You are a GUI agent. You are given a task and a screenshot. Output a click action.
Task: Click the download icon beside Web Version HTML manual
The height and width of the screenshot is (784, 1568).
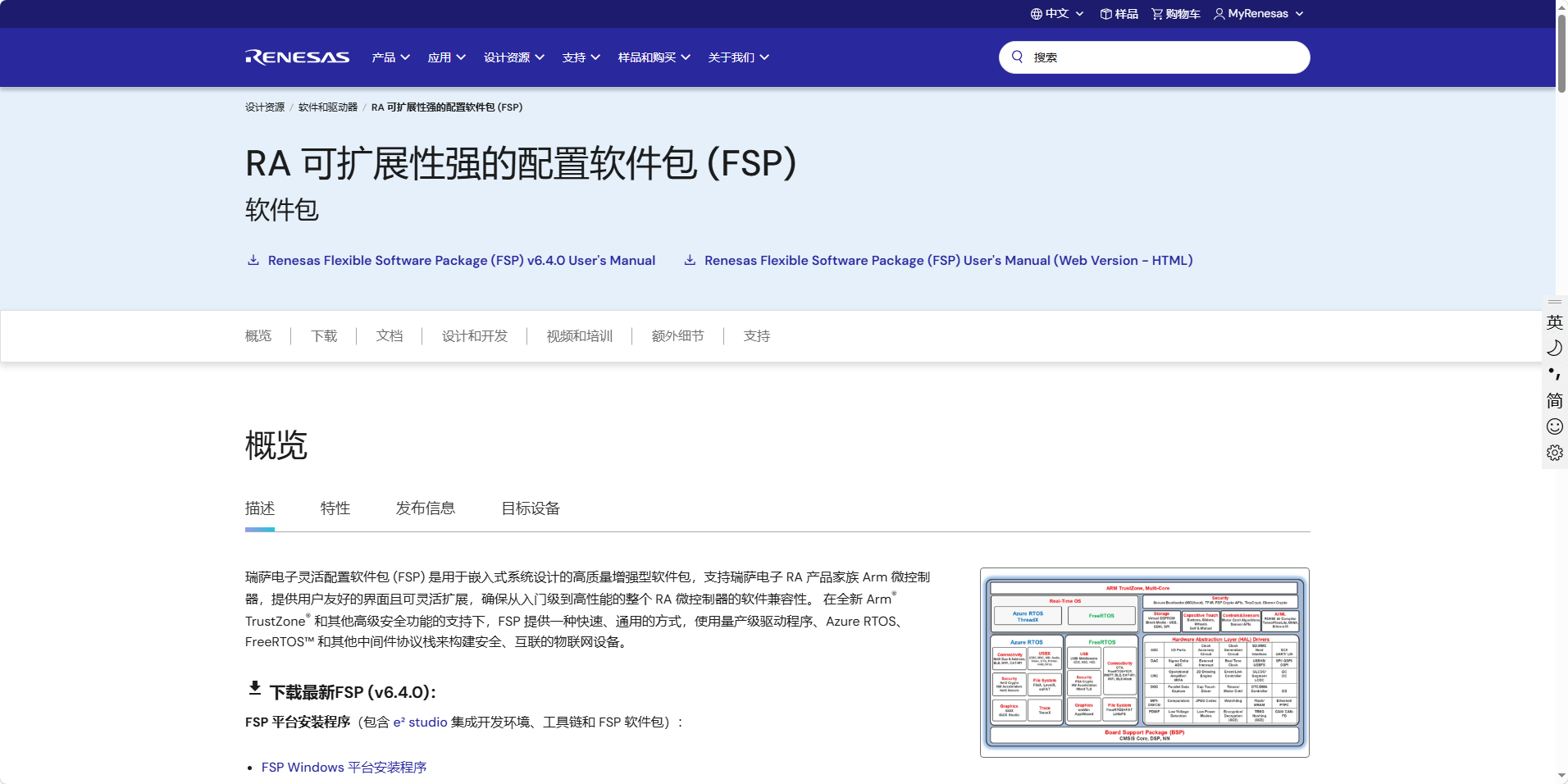point(690,260)
